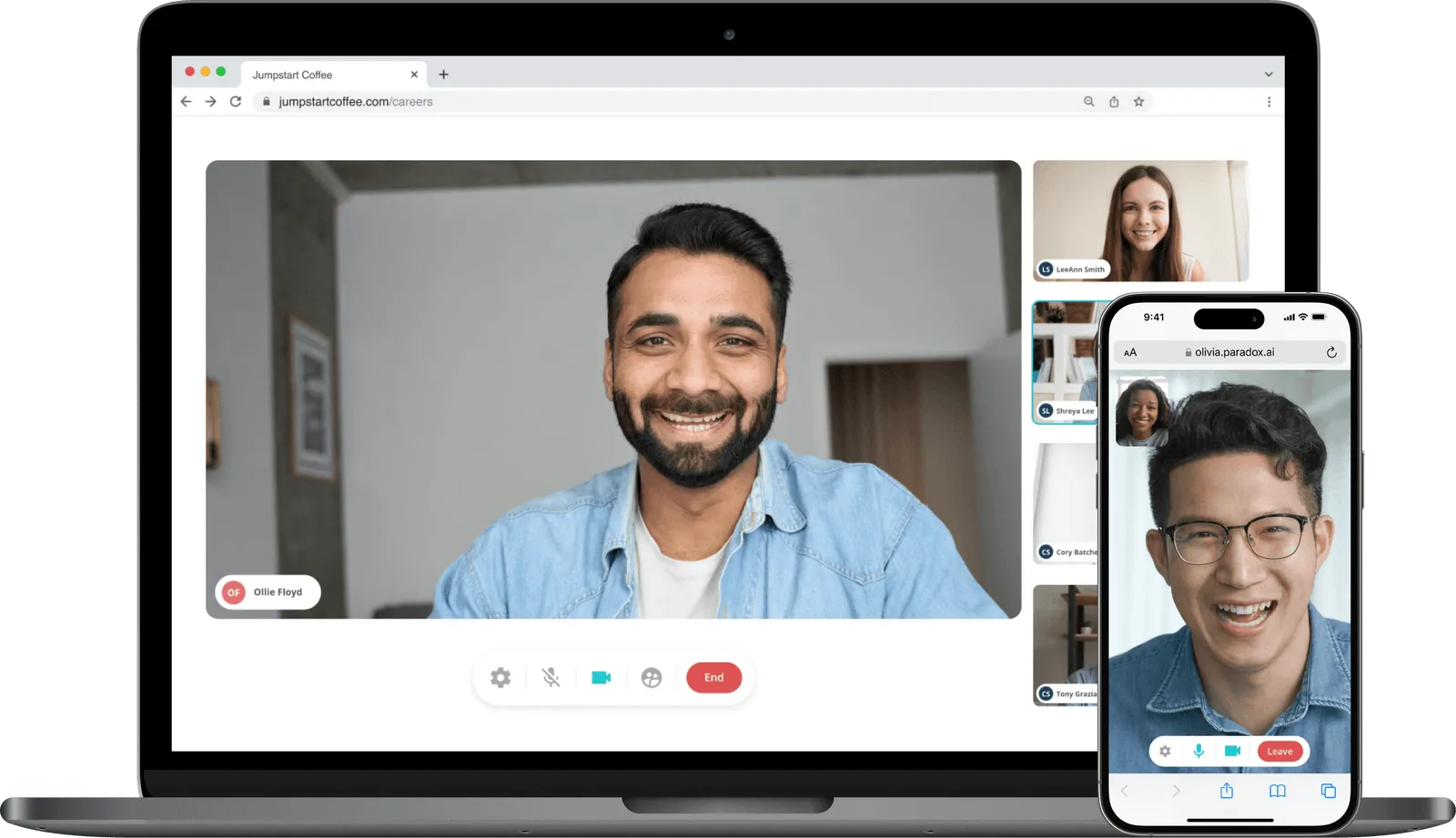Open a new browser tab
The height and width of the screenshot is (838, 1456).
tap(444, 75)
